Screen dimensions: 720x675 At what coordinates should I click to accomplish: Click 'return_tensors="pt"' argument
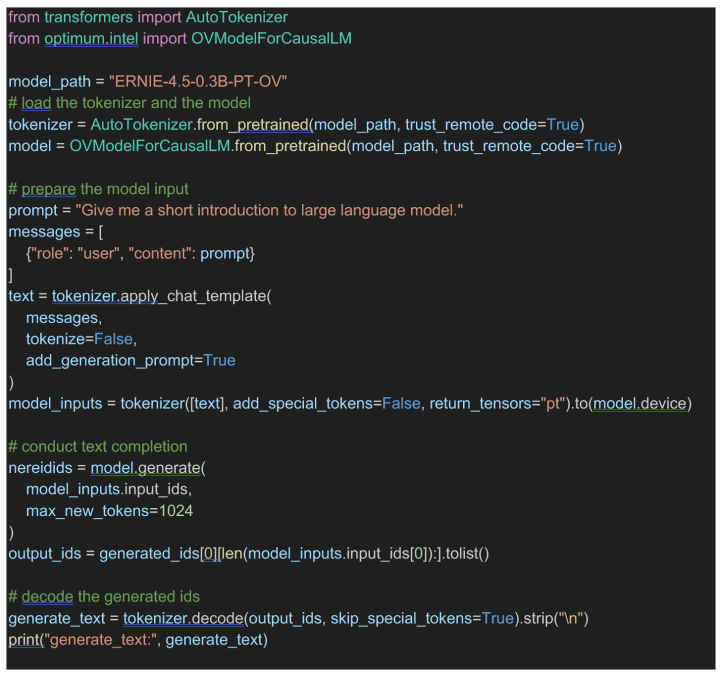click(x=497, y=404)
